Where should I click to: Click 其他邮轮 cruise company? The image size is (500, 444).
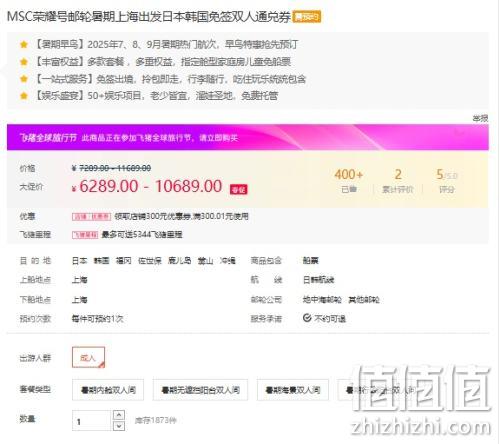click(x=364, y=300)
